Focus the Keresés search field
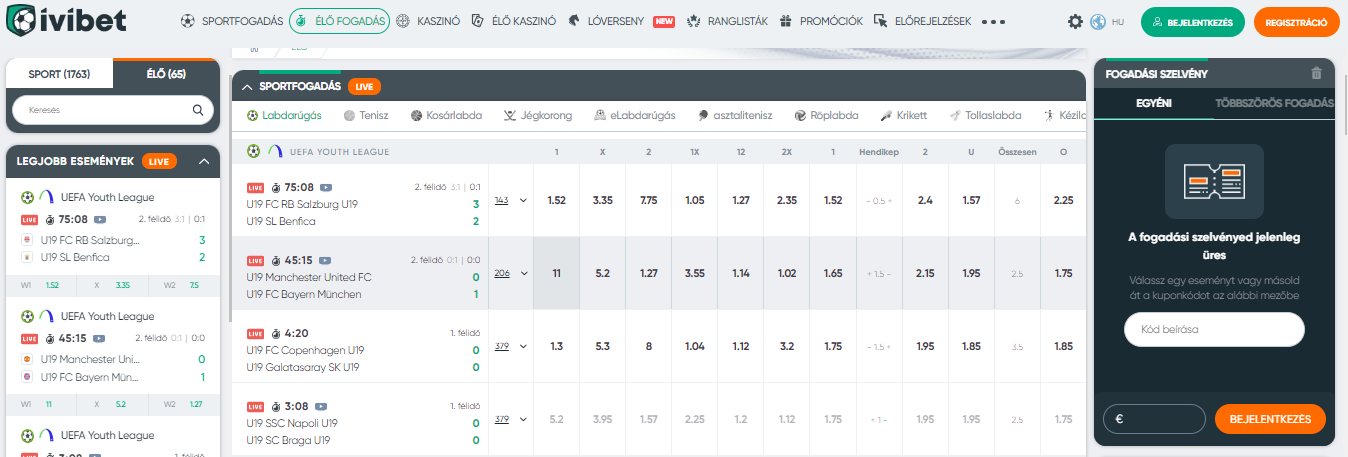Screen dimensions: 1348x457 pos(113,110)
